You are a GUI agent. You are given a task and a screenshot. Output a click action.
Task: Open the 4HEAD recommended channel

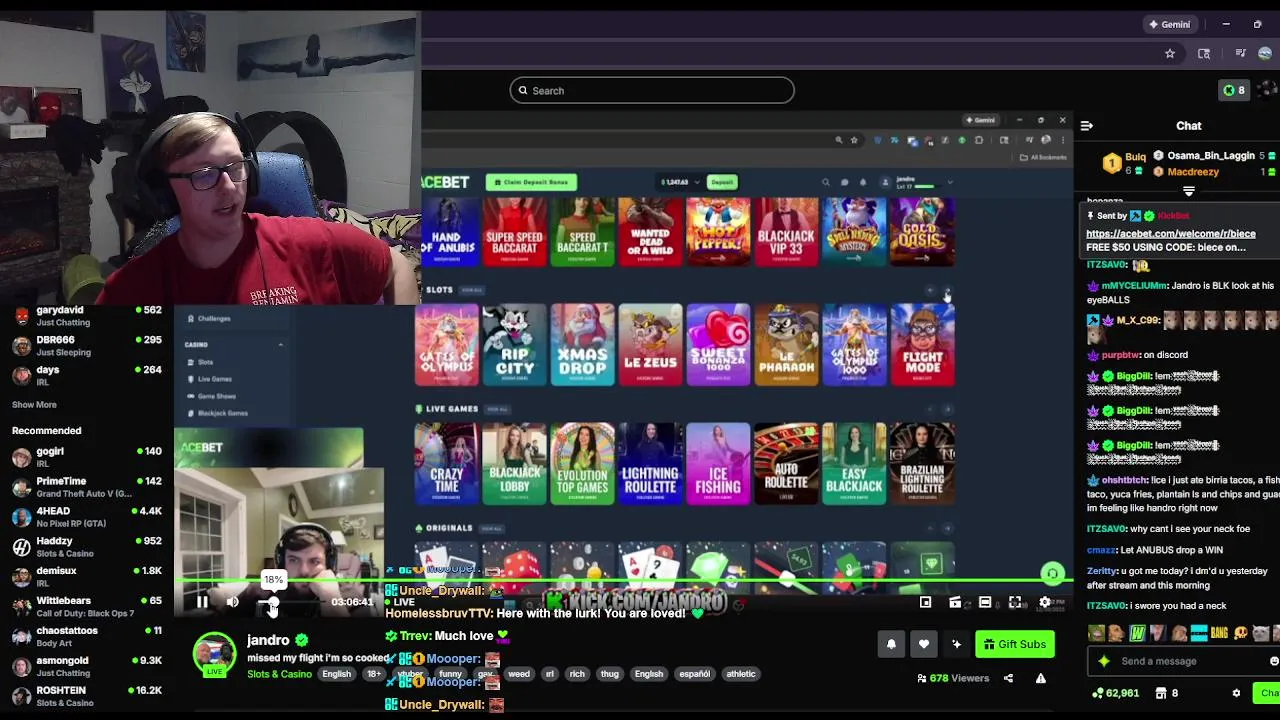pyautogui.click(x=87, y=517)
